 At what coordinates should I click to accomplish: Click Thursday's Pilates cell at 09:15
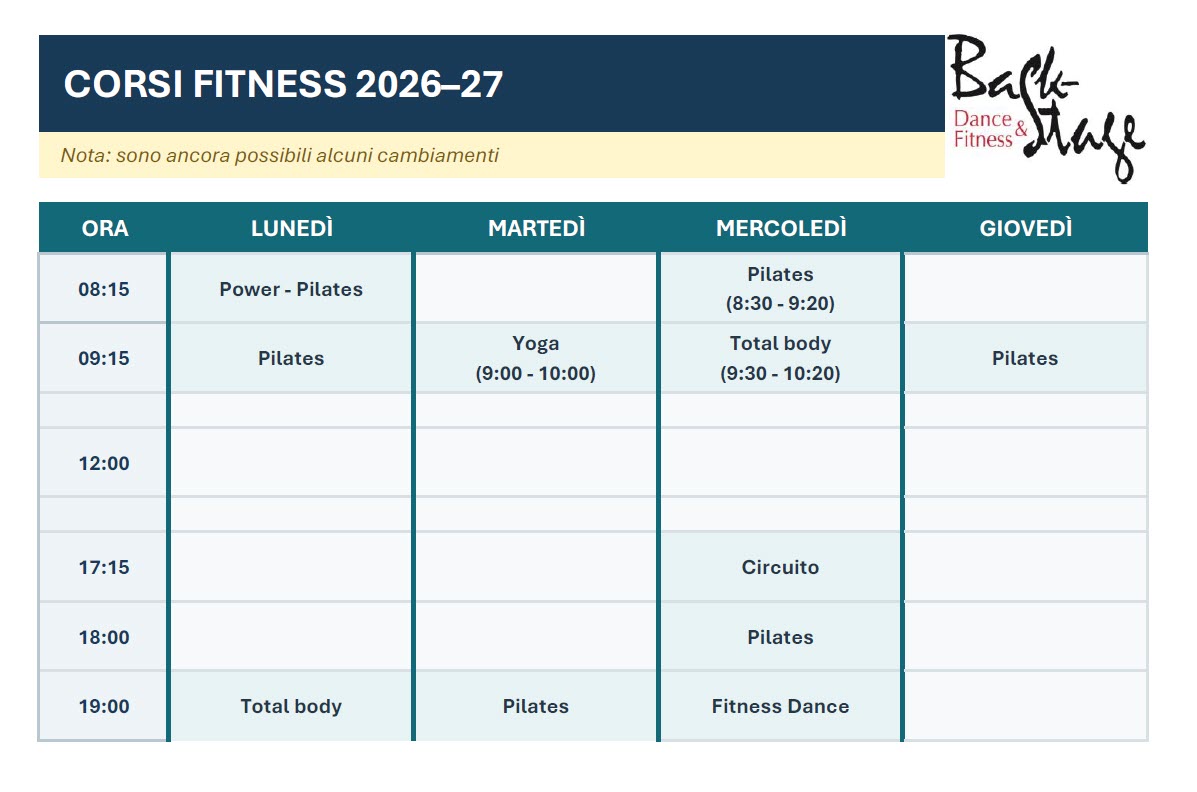click(x=1025, y=358)
